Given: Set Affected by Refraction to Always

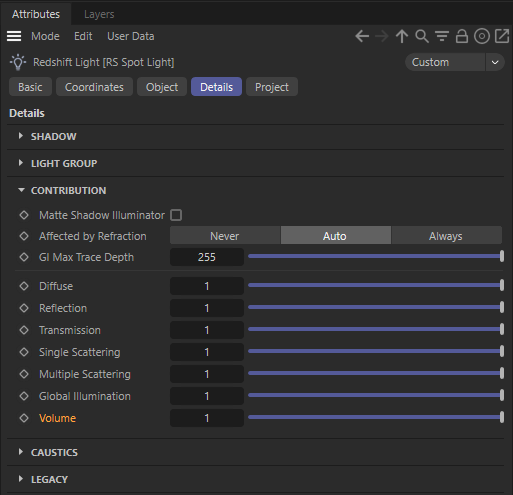Looking at the screenshot, I should (446, 236).
